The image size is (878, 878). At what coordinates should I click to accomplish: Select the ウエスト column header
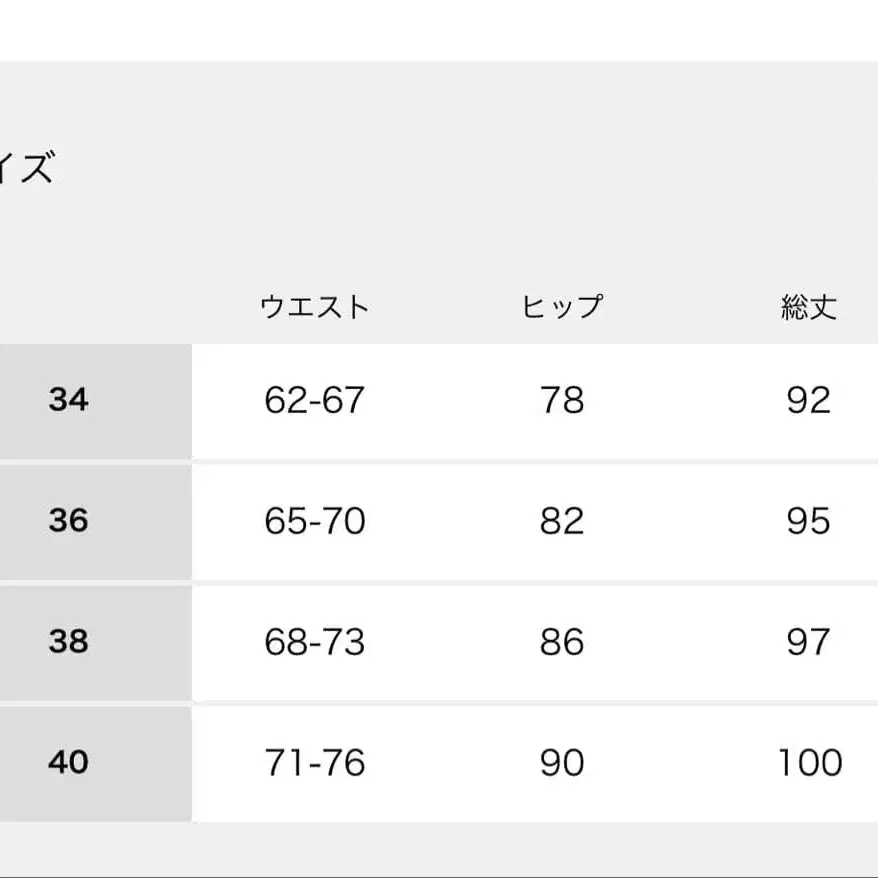coord(314,306)
